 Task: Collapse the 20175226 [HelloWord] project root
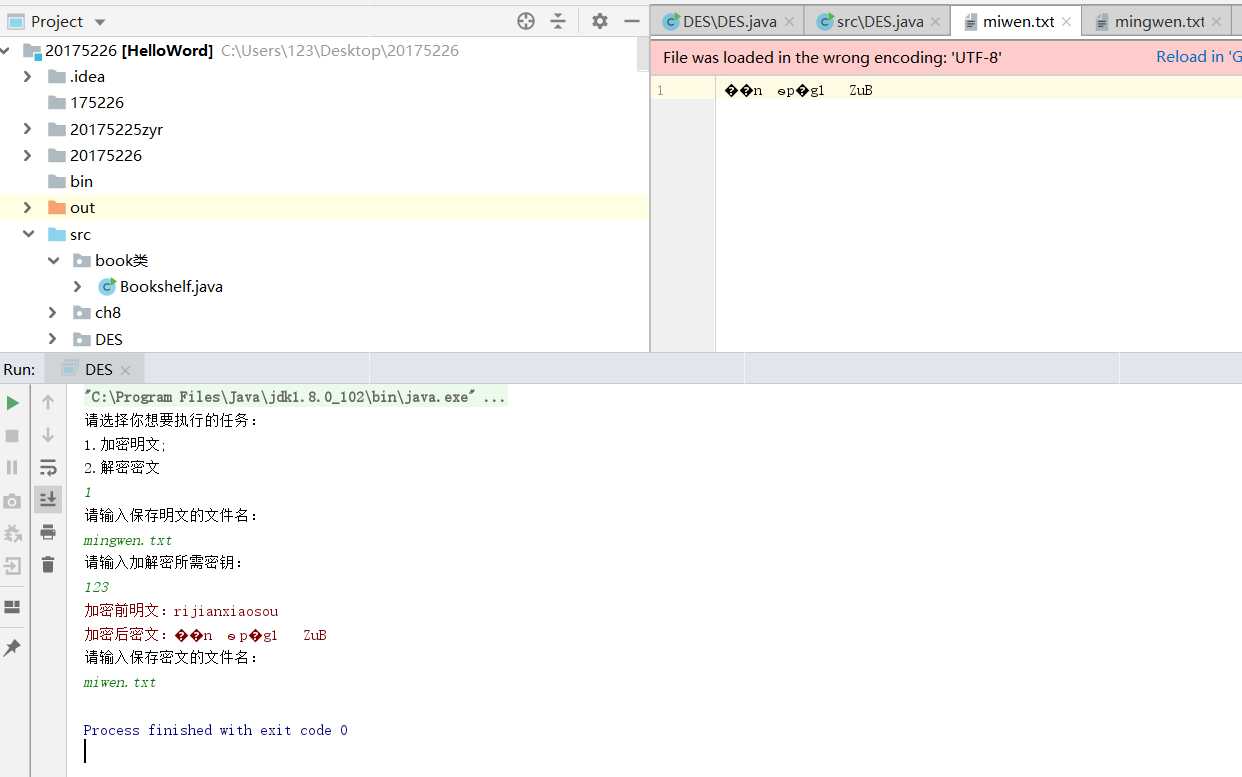[7, 50]
